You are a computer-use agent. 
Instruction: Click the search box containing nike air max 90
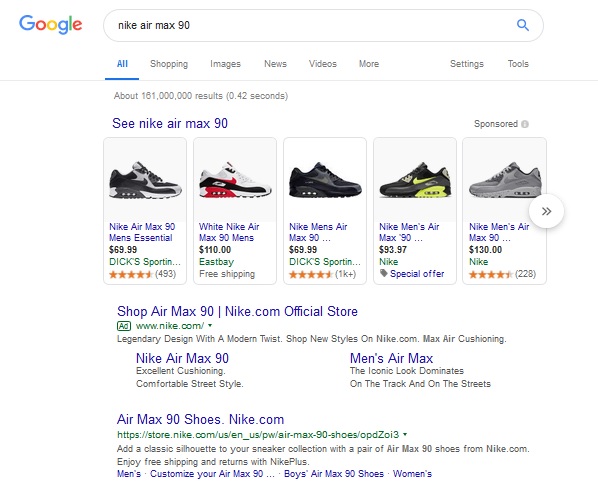pos(323,26)
